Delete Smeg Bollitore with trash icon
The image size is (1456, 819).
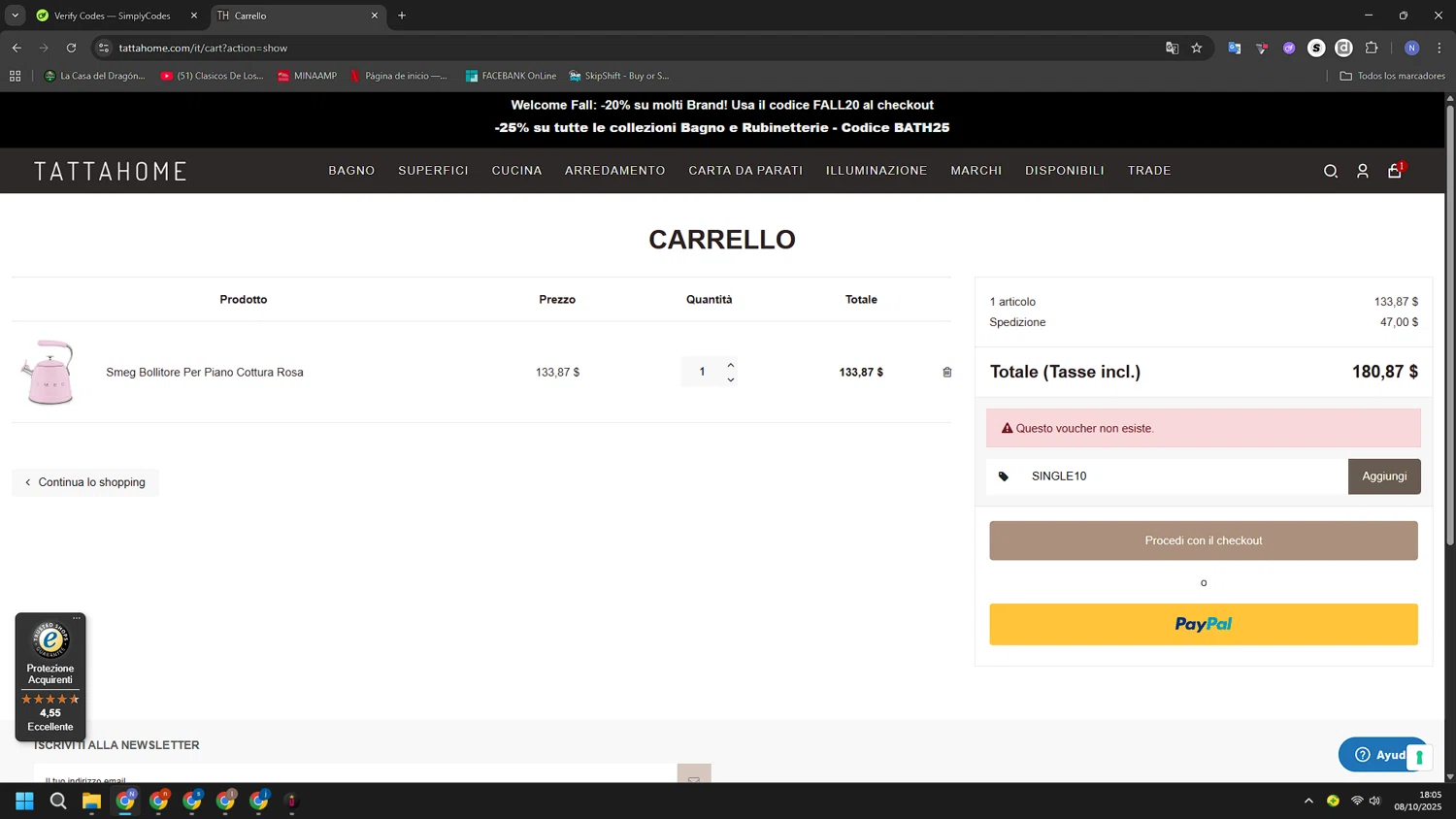click(x=947, y=372)
